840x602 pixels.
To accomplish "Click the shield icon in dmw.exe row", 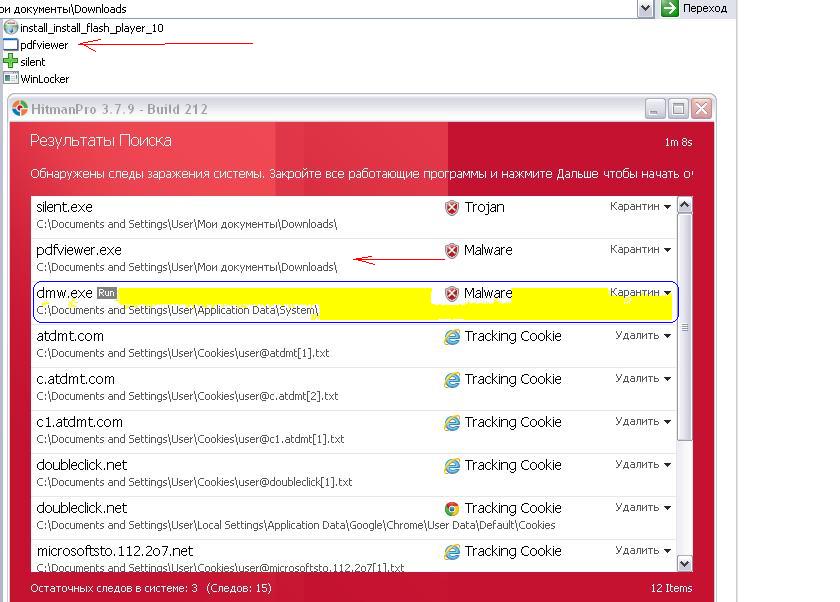I will pyautogui.click(x=452, y=293).
